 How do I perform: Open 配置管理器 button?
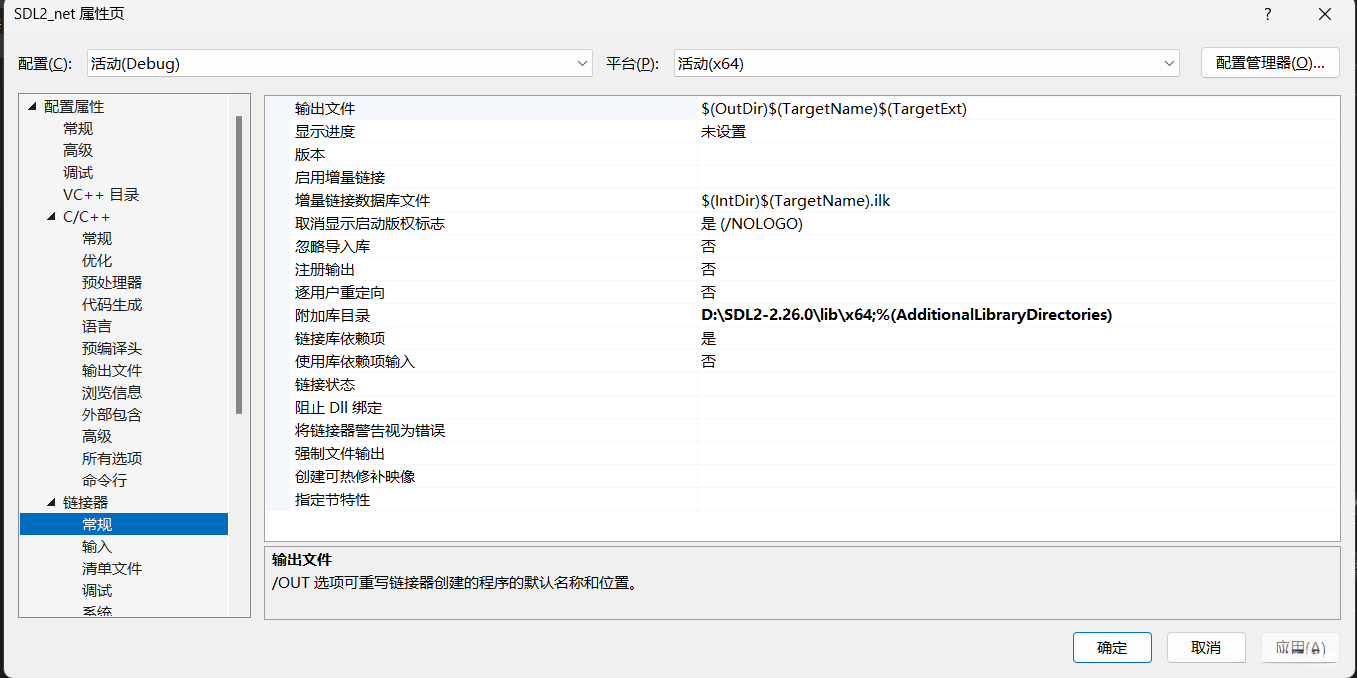pos(1269,62)
